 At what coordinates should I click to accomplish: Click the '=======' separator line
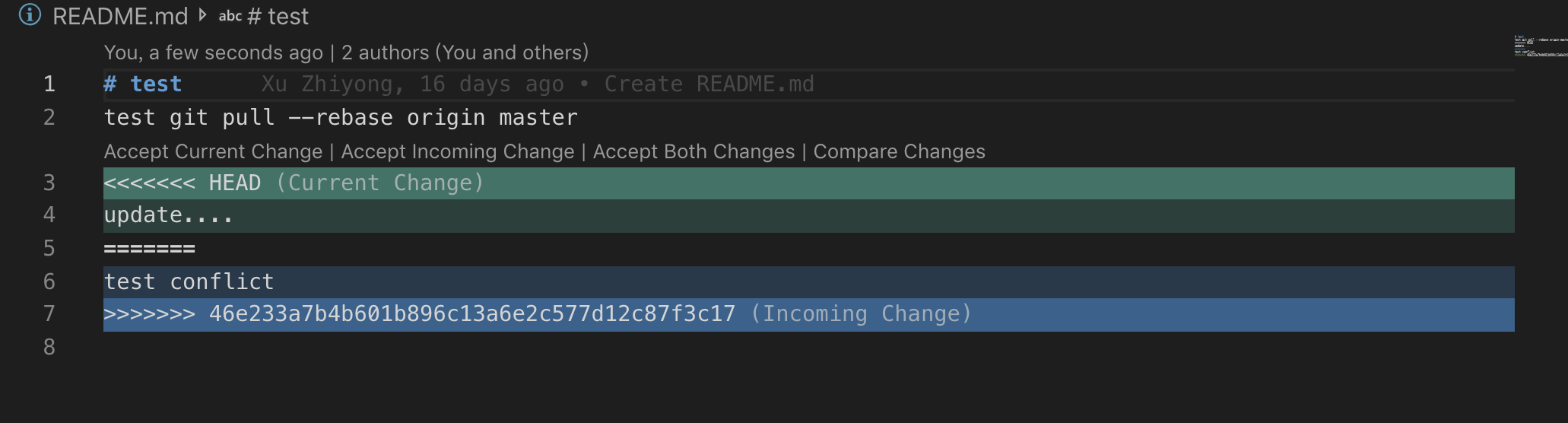pos(150,249)
